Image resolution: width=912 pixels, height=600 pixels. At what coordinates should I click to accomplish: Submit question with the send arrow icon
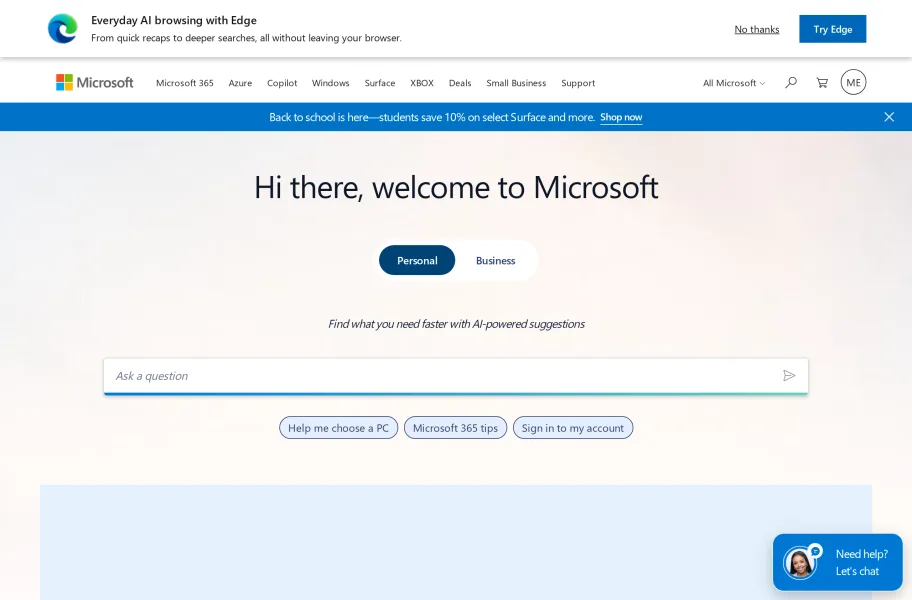click(x=789, y=376)
